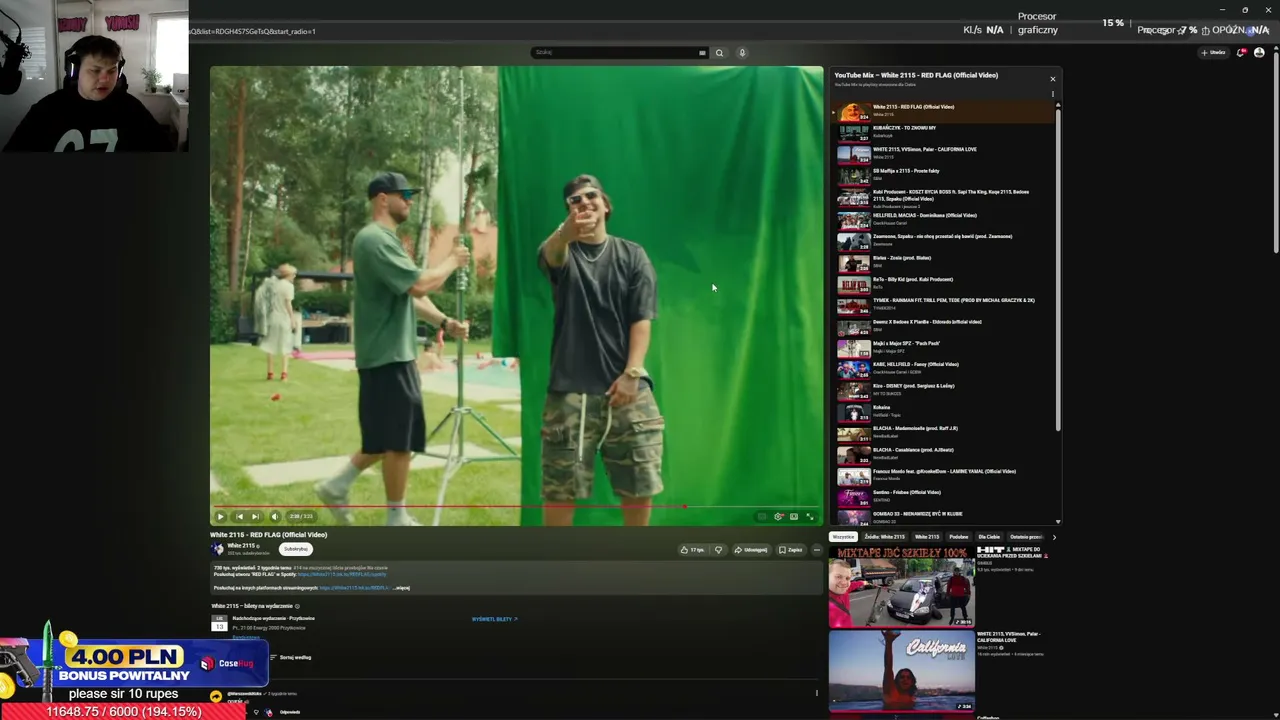
Task: Toggle subtitles on the video player
Action: tap(762, 516)
